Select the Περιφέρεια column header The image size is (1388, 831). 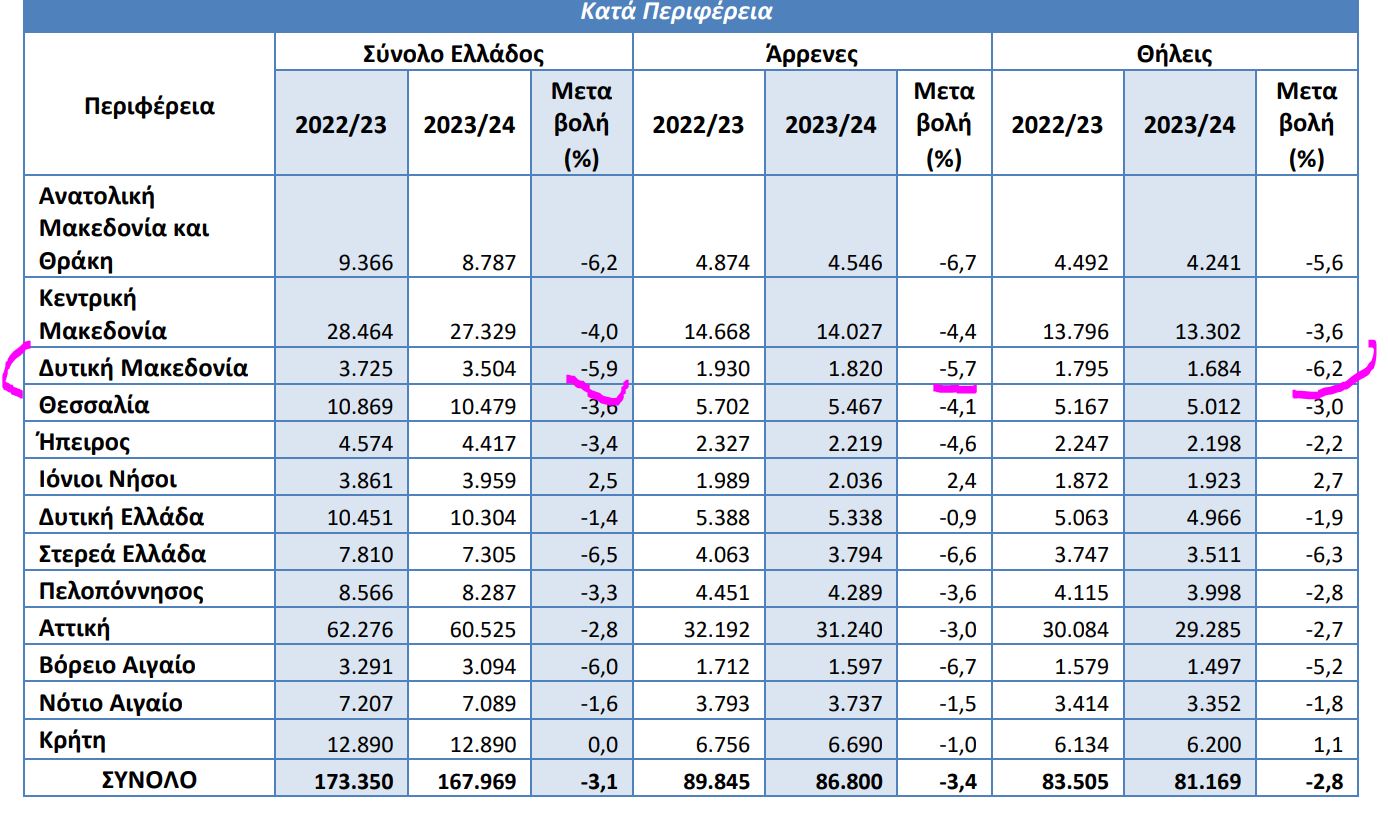click(149, 106)
